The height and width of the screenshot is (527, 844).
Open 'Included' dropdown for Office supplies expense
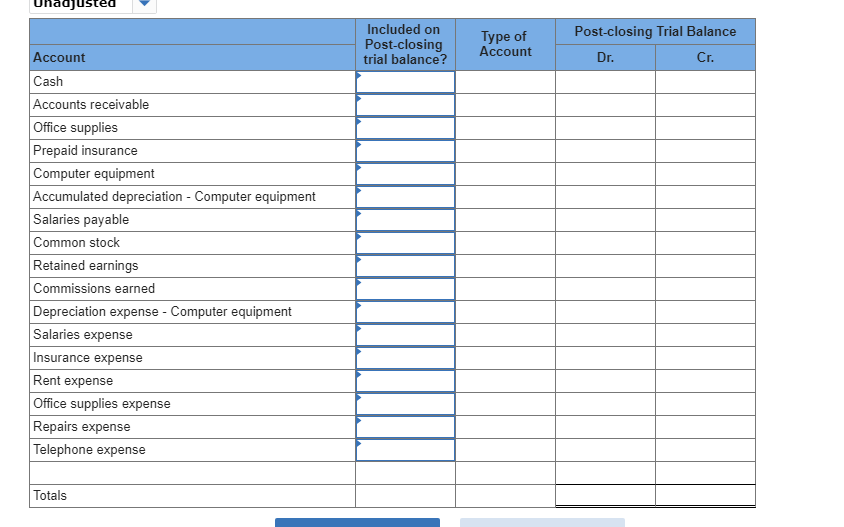tap(405, 404)
